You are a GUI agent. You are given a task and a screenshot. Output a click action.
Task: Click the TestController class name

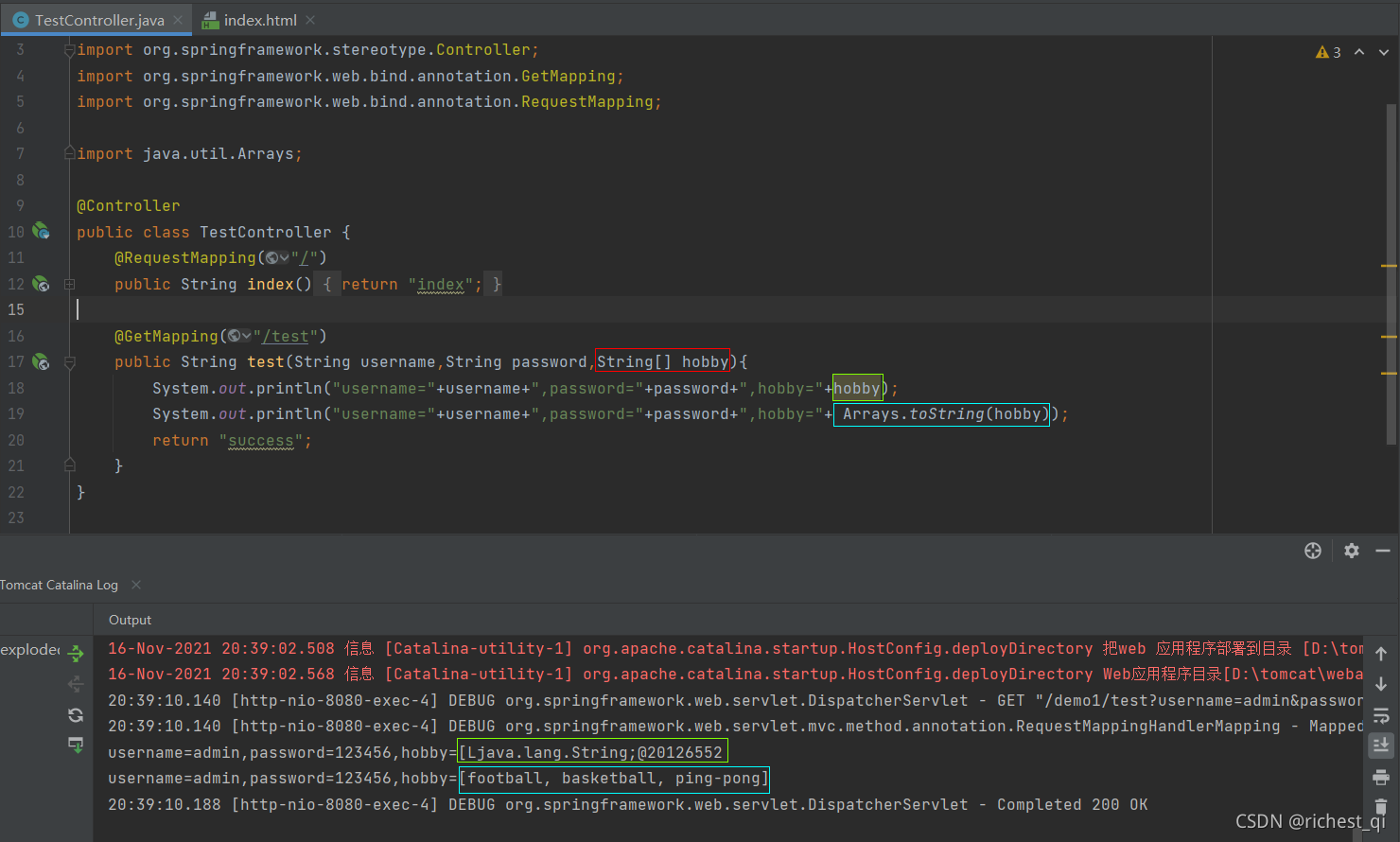(x=266, y=232)
